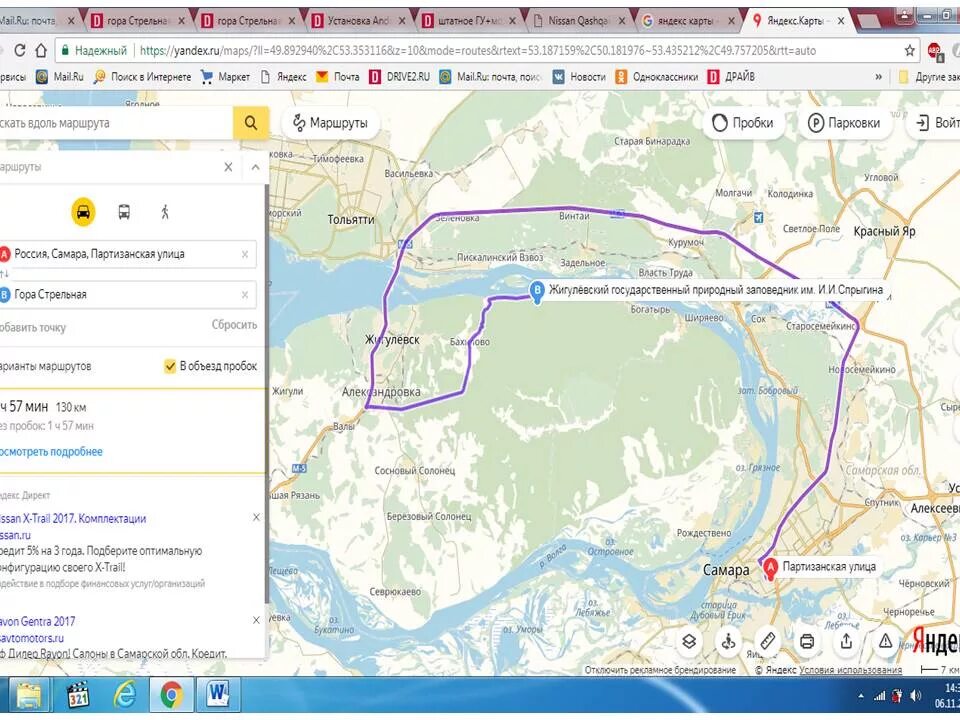Screen dimensions: 960x720
Task: Show Парковки parking layer
Action: click(844, 122)
